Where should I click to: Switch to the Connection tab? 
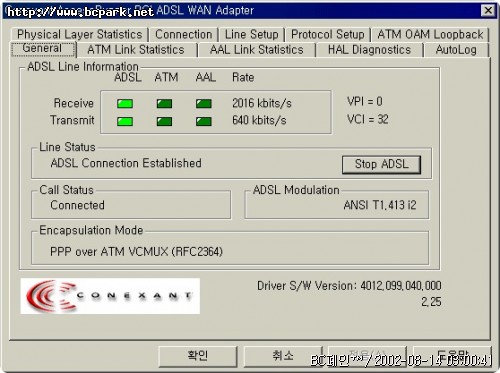tap(184, 34)
